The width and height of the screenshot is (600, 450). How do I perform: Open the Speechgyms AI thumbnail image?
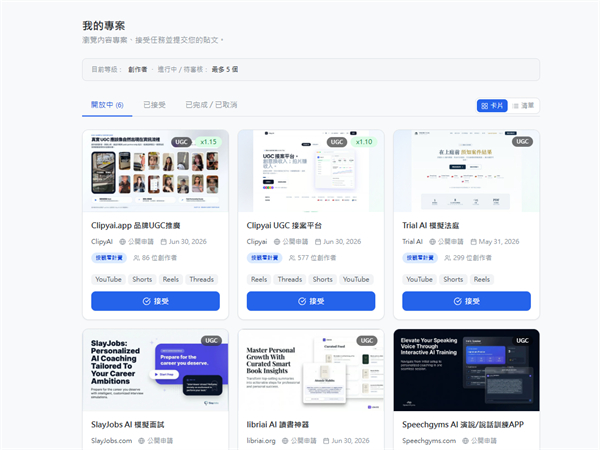tap(466, 370)
